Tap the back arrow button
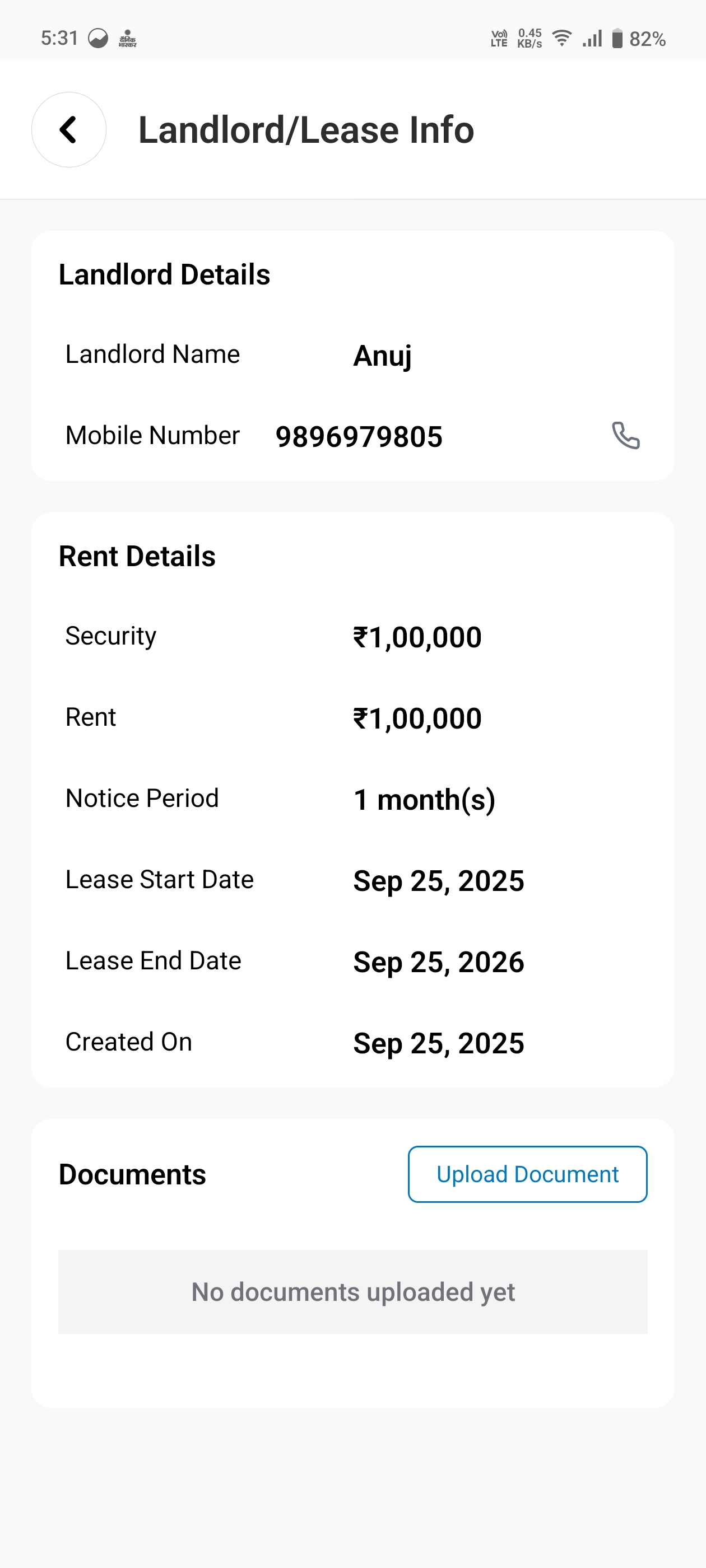 pyautogui.click(x=69, y=130)
